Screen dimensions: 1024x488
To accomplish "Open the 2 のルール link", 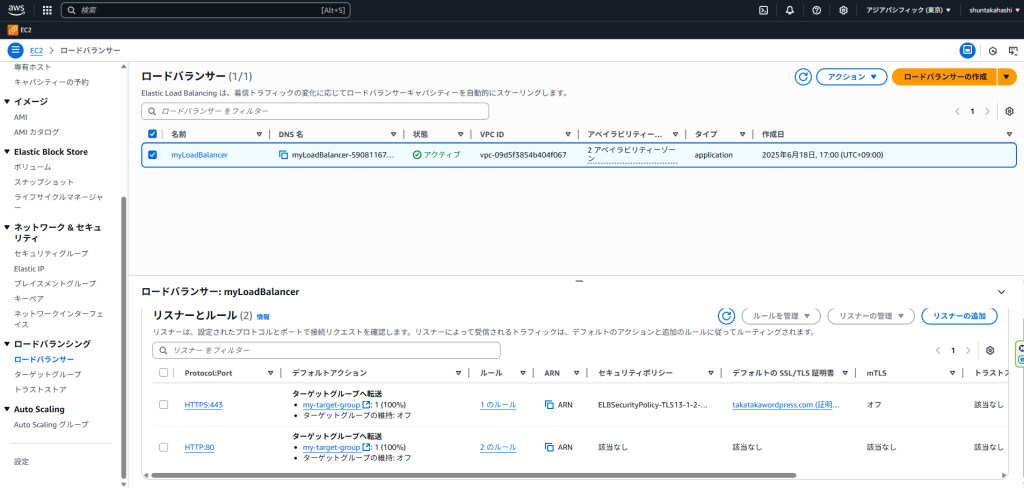I will click(498, 448).
